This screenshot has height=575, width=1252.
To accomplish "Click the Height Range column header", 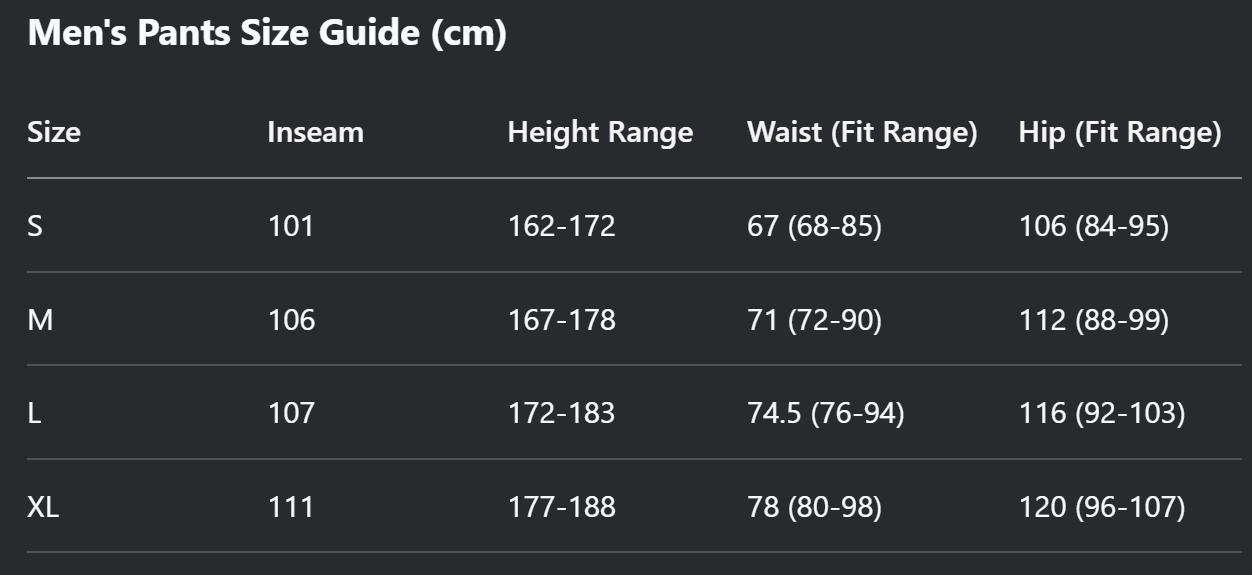I will (x=600, y=133).
